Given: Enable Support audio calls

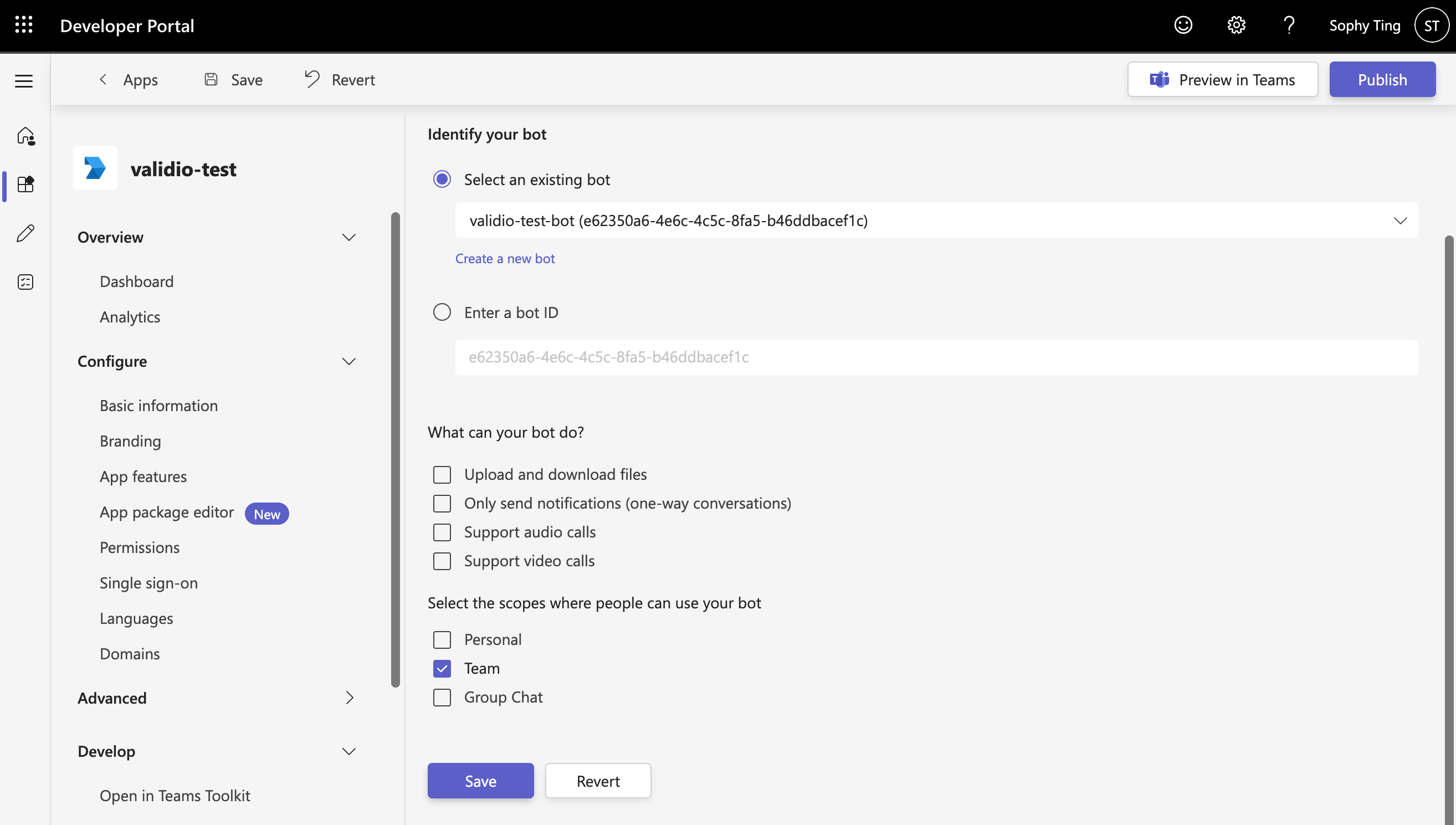Looking at the screenshot, I should coord(442,532).
